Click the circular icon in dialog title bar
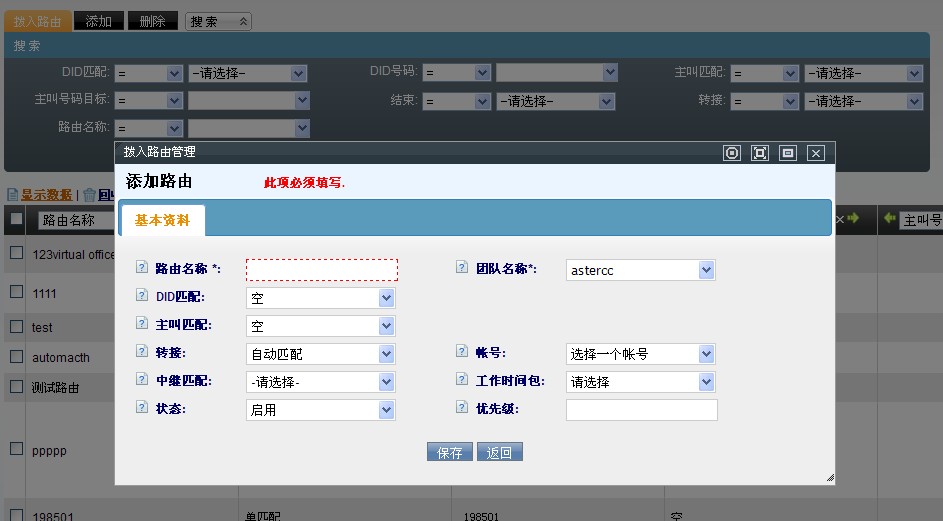This screenshot has width=943, height=521. coord(732,153)
